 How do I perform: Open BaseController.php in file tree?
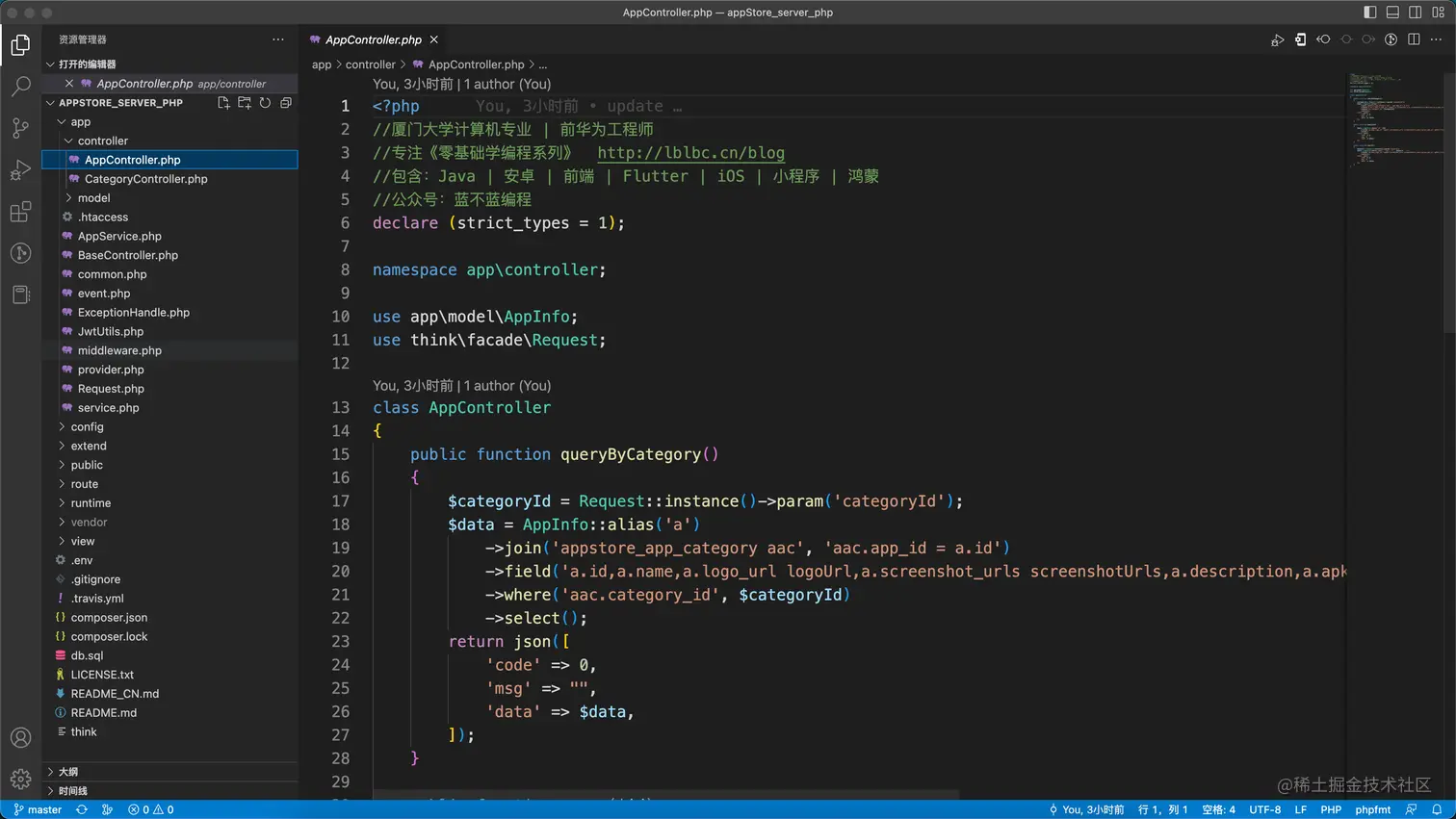128,255
